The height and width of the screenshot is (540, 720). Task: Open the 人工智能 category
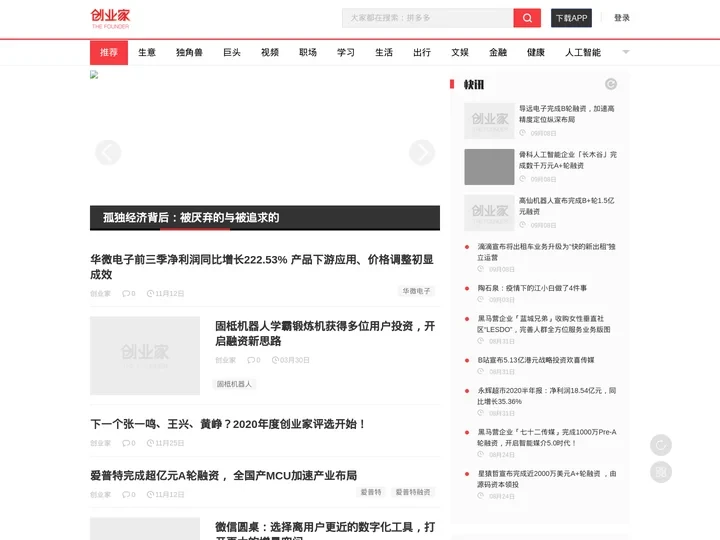(x=583, y=52)
